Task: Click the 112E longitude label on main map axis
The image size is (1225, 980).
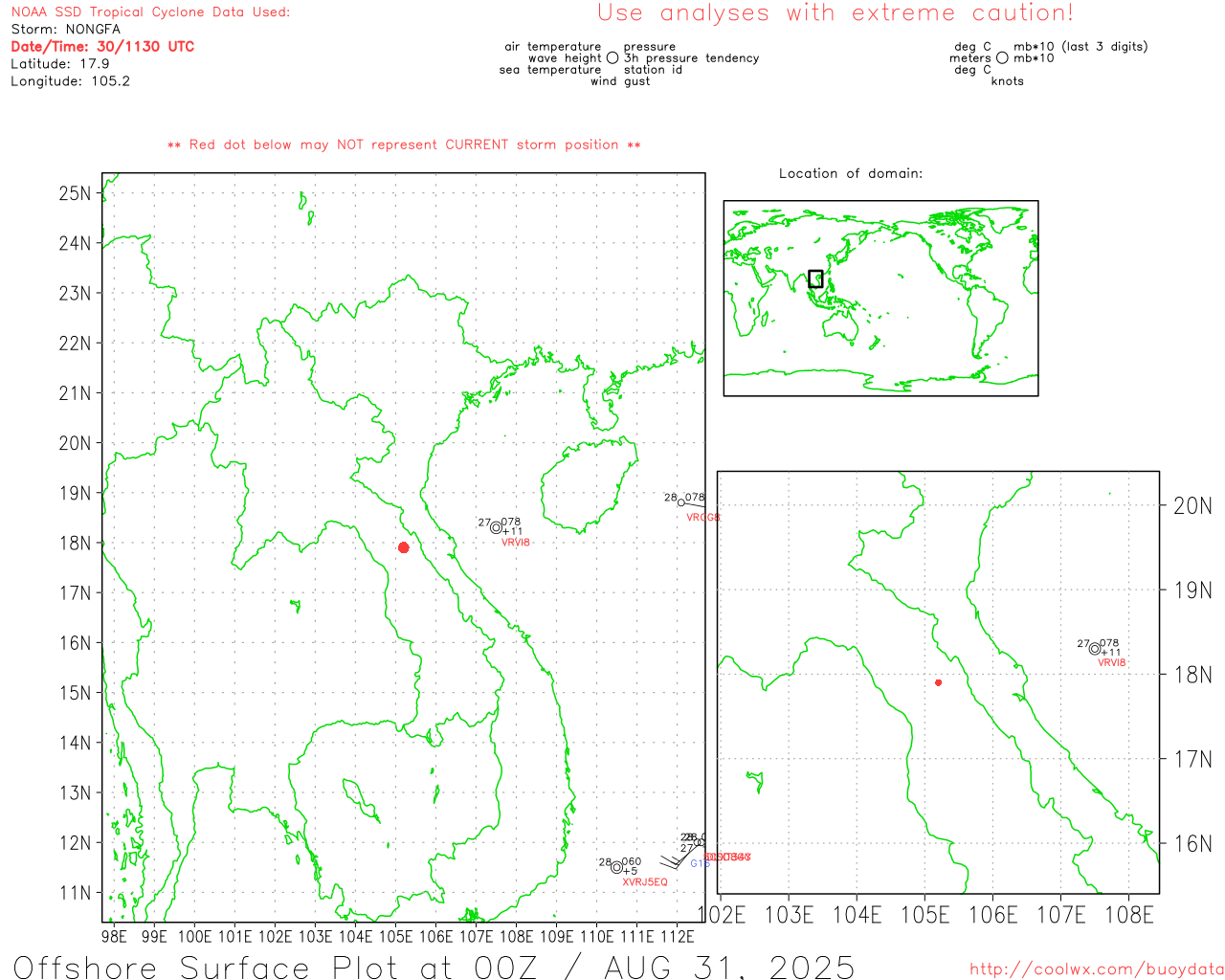Action: coord(678,936)
